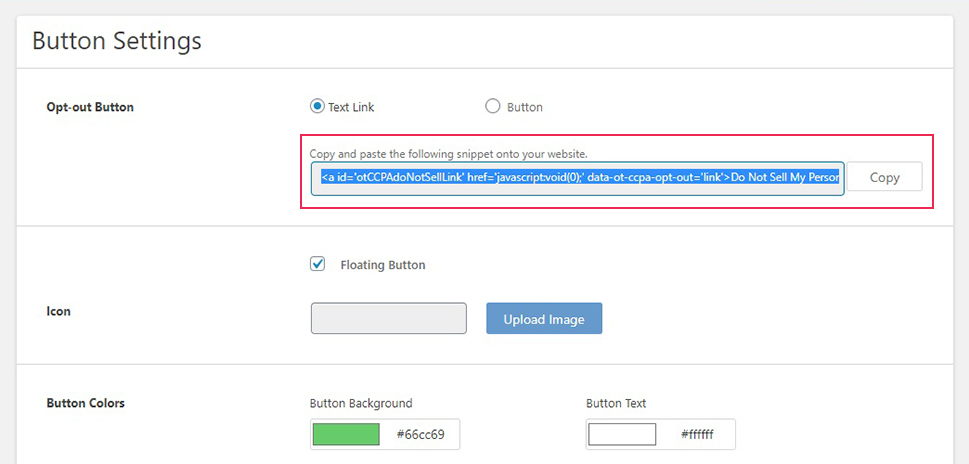Image resolution: width=969 pixels, height=464 pixels.
Task: Click the Button Text label above white swatch
Action: pos(616,403)
